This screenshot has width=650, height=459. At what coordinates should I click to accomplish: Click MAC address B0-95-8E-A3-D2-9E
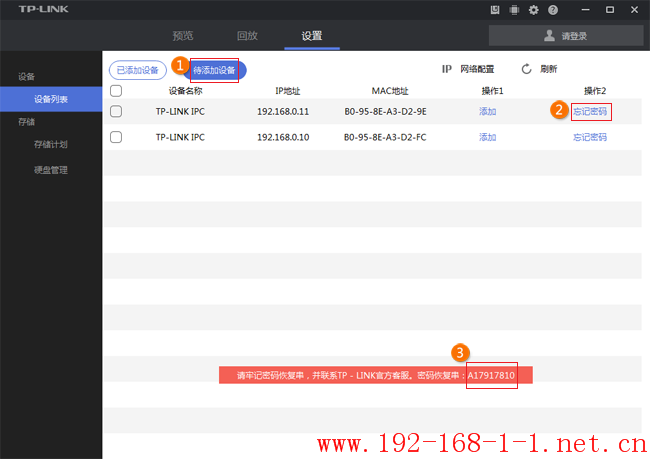(386, 111)
